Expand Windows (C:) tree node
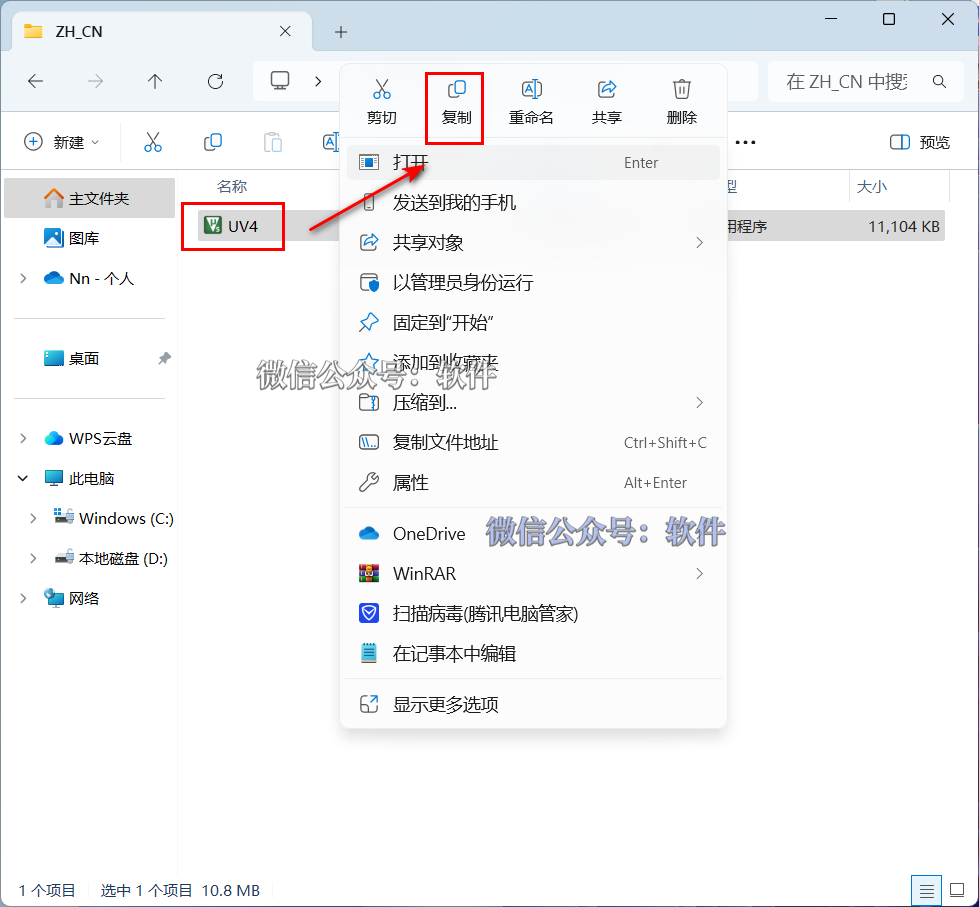This screenshot has height=907, width=979. coord(33,518)
